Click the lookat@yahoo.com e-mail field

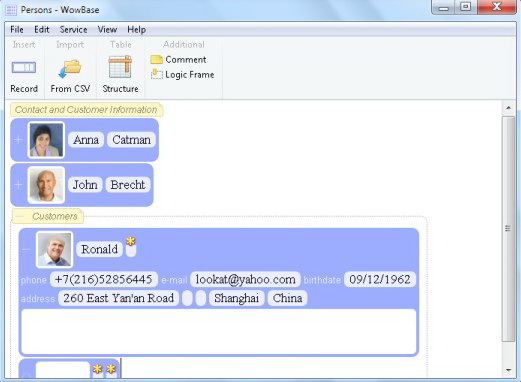(x=245, y=279)
